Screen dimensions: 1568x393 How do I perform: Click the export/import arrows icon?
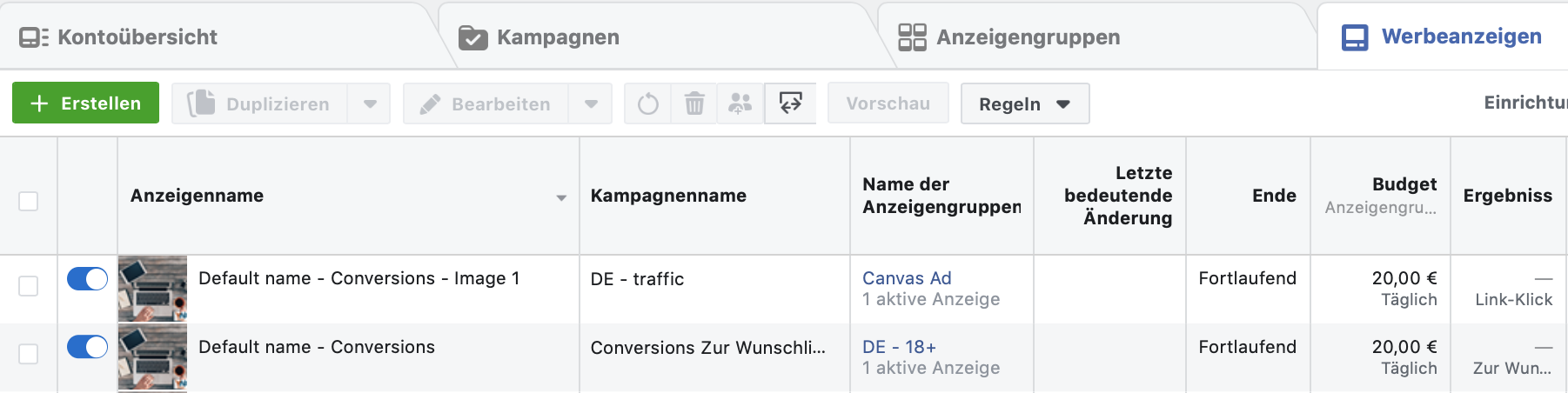click(x=790, y=103)
